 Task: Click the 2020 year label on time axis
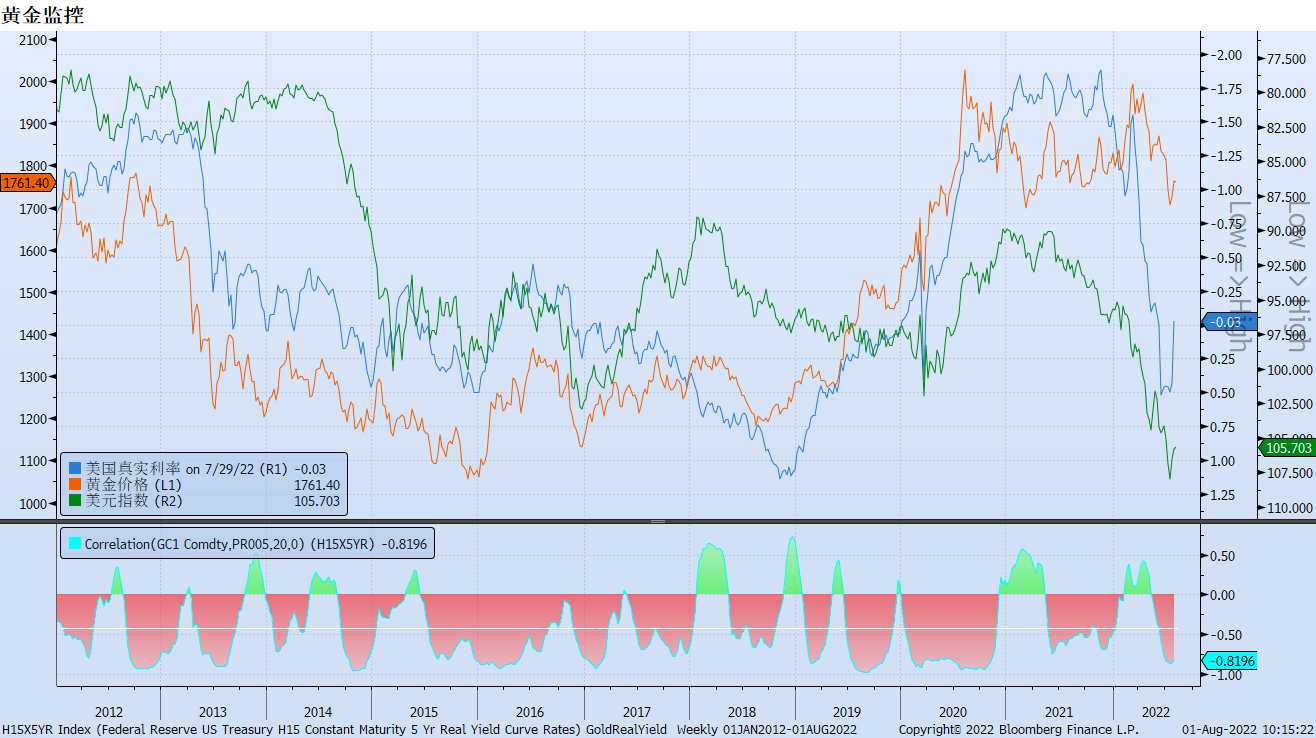pos(952,712)
